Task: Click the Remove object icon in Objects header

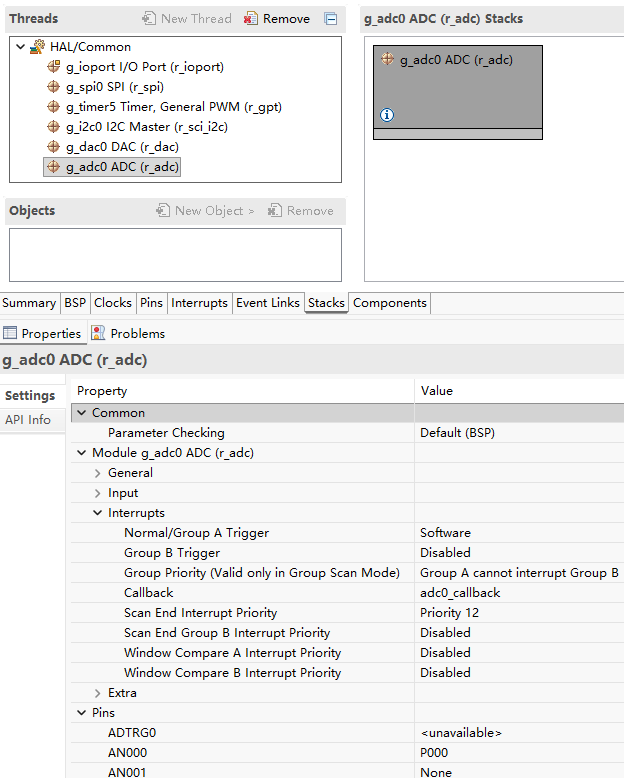Action: point(275,210)
